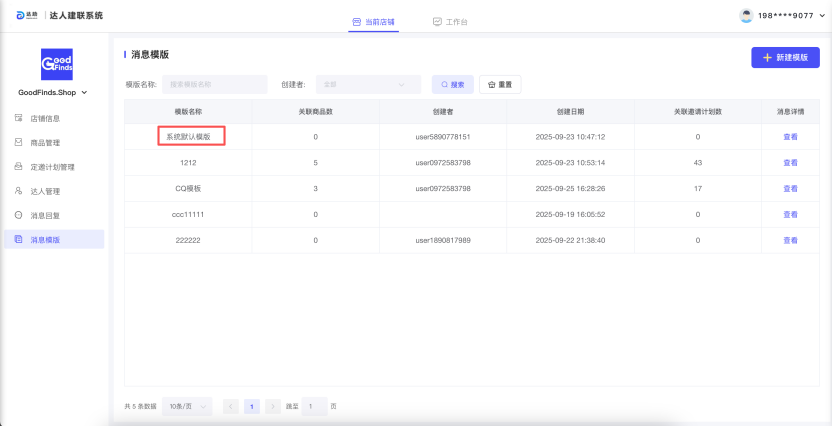Click the 达人管理 sidebar icon

tap(19, 191)
